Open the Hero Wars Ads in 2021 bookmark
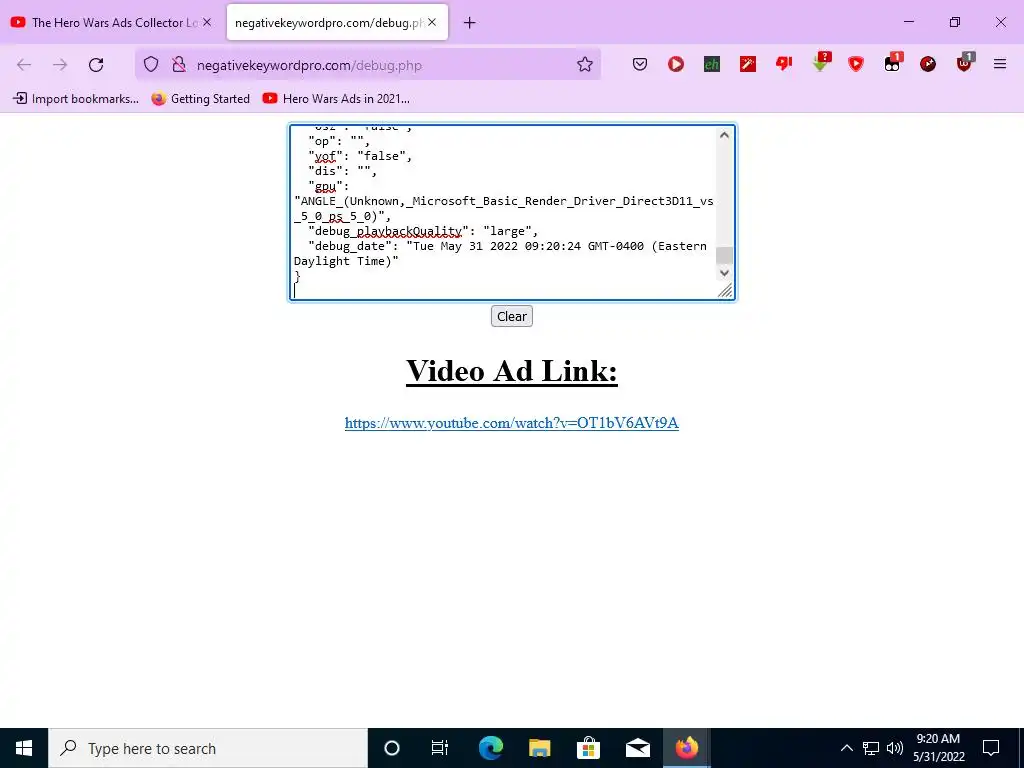This screenshot has height=768, width=1024. (336, 99)
